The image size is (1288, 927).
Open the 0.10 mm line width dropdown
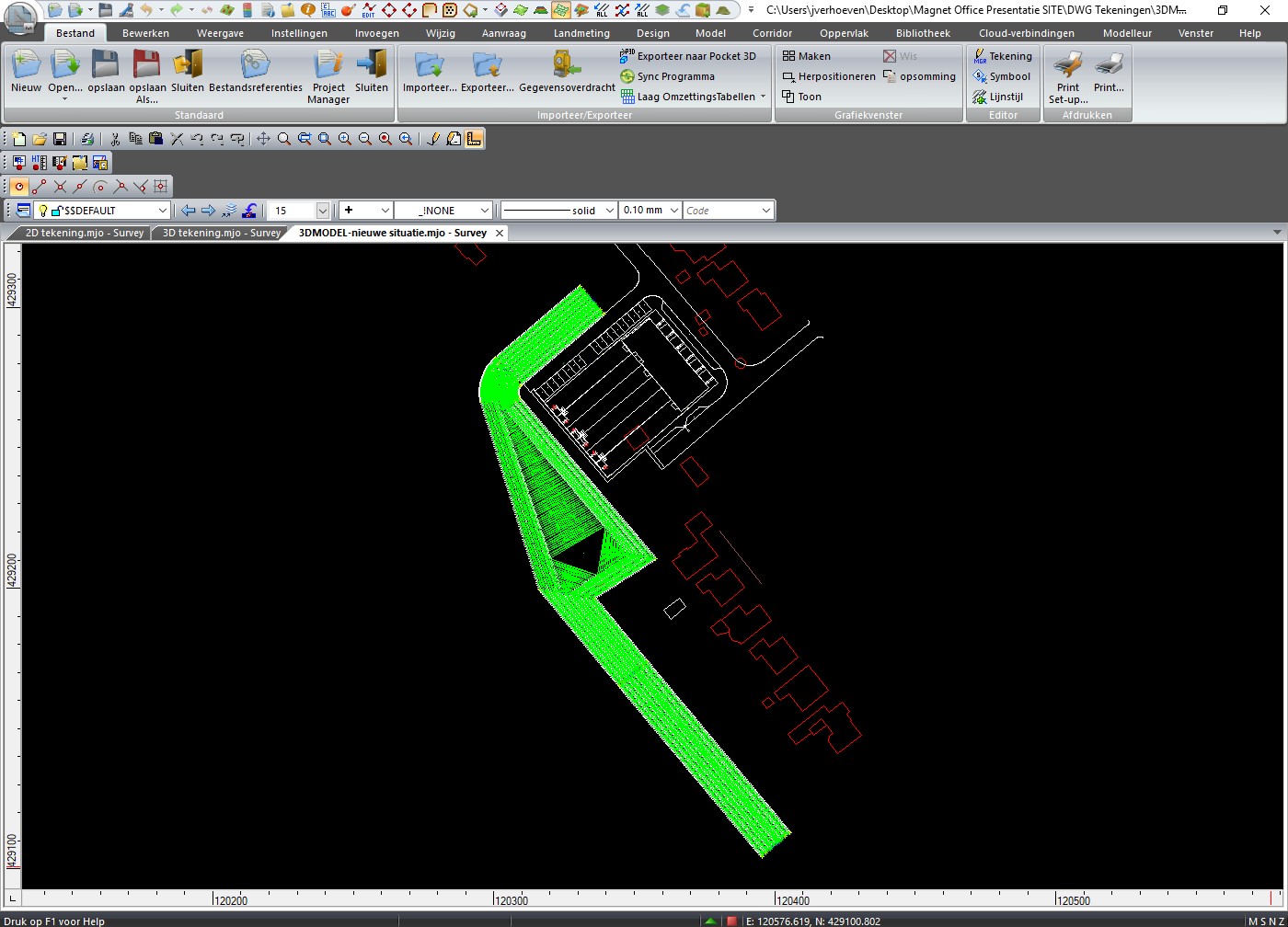pos(673,211)
